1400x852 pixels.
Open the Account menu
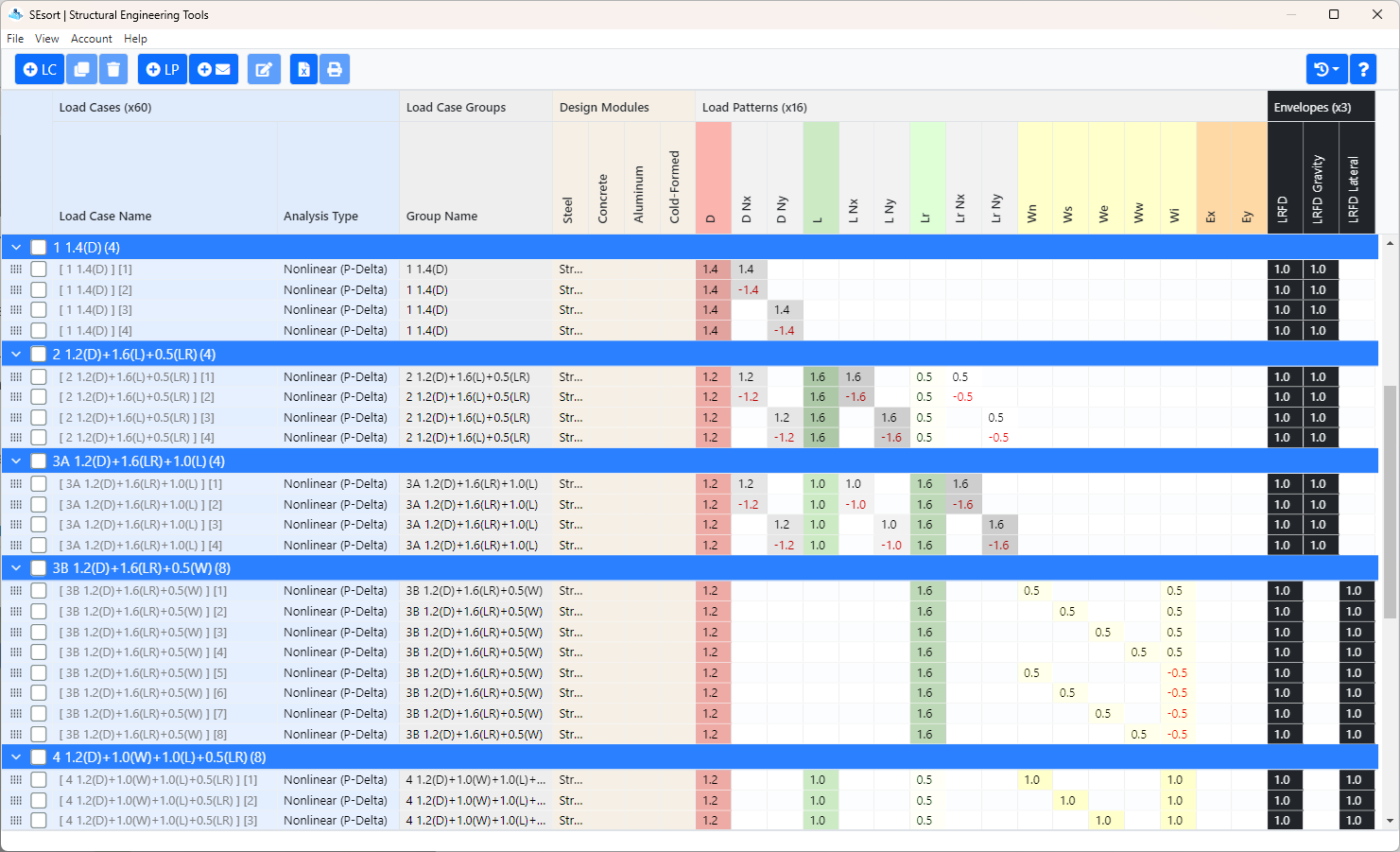(92, 39)
